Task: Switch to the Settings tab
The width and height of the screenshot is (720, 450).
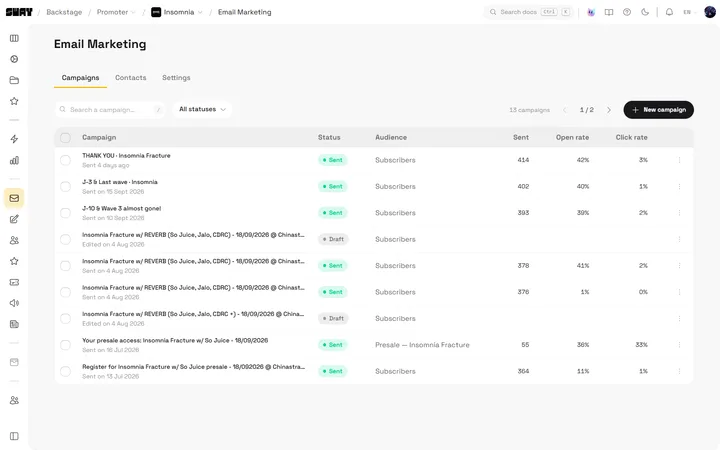Action: [x=176, y=78]
